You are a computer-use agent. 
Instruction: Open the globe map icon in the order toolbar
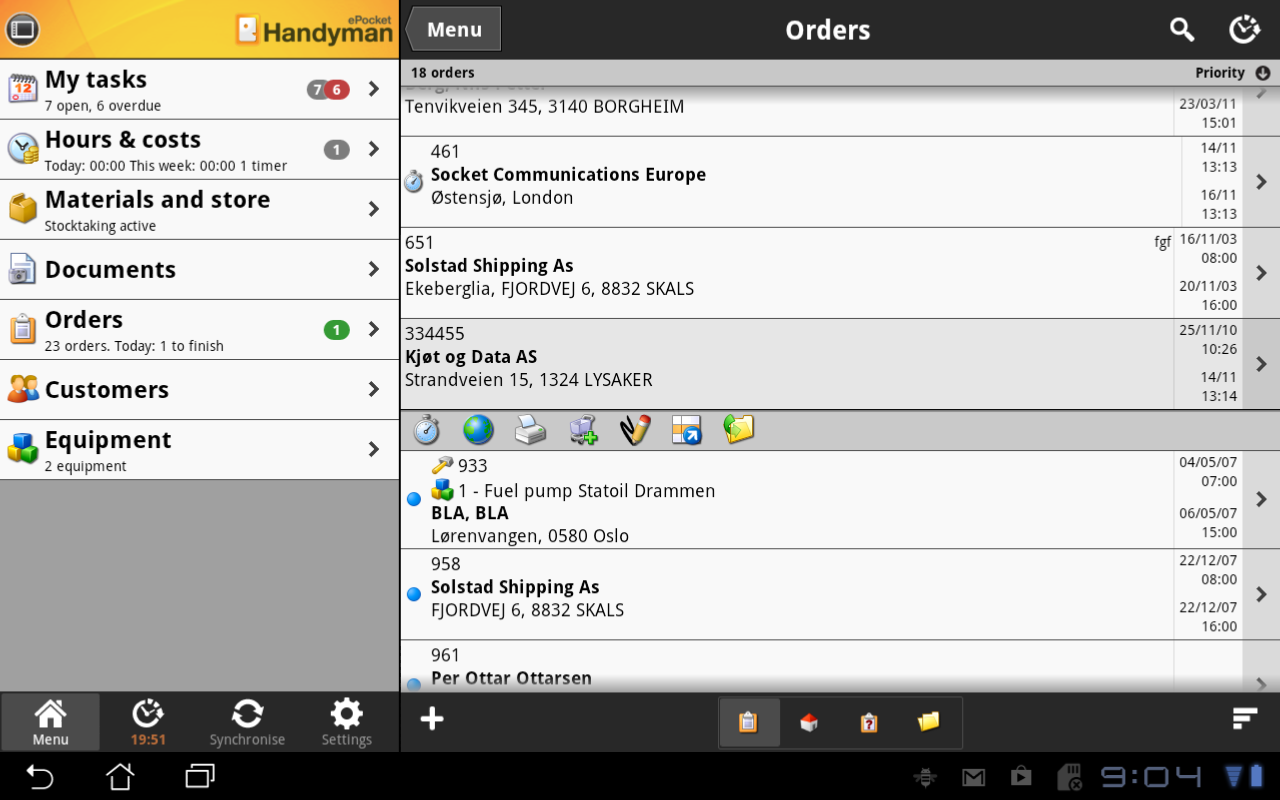(x=478, y=430)
